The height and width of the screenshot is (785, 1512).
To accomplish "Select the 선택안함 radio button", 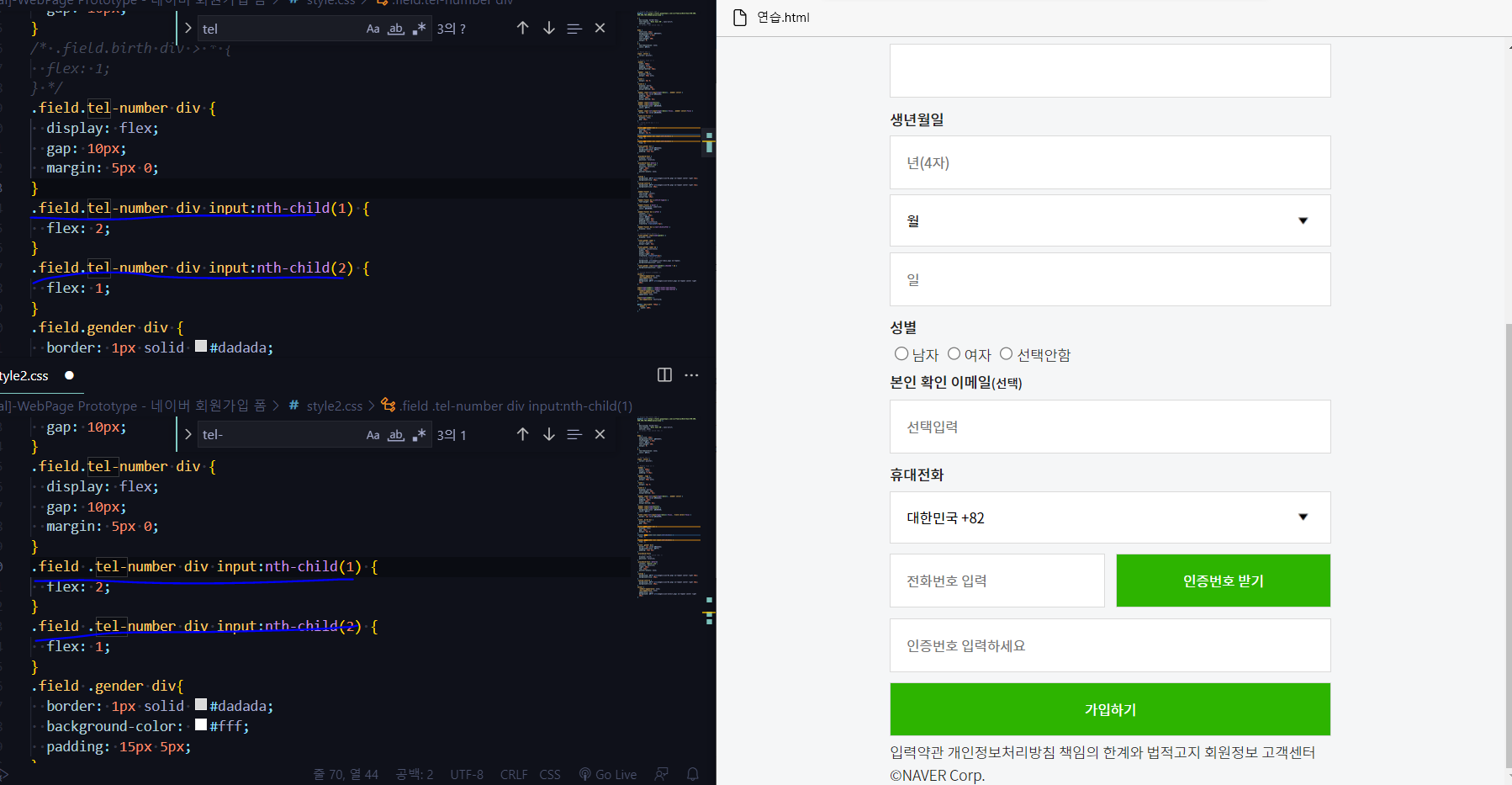I will pyautogui.click(x=1006, y=354).
